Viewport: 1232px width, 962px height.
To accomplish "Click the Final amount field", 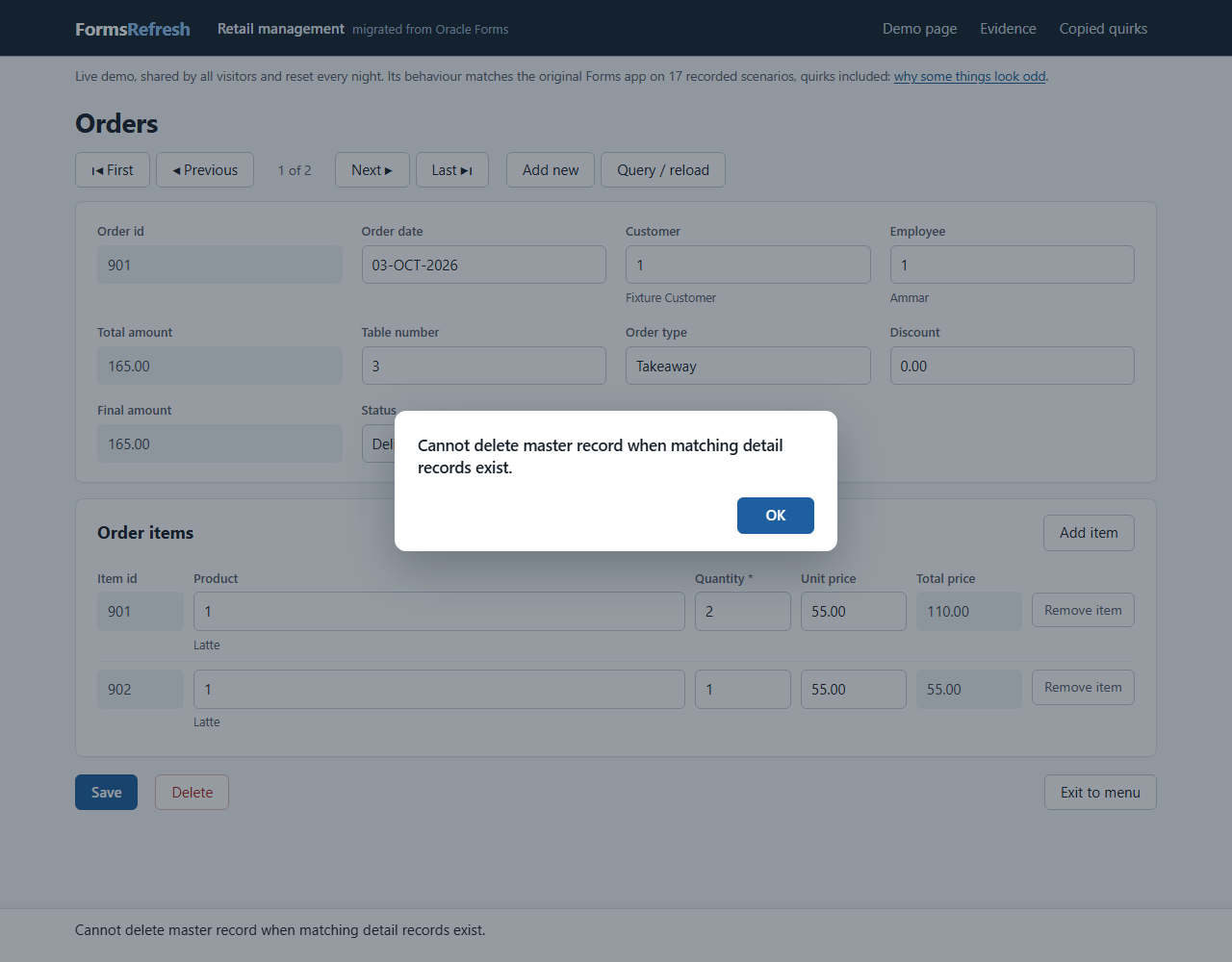I will tap(219, 443).
